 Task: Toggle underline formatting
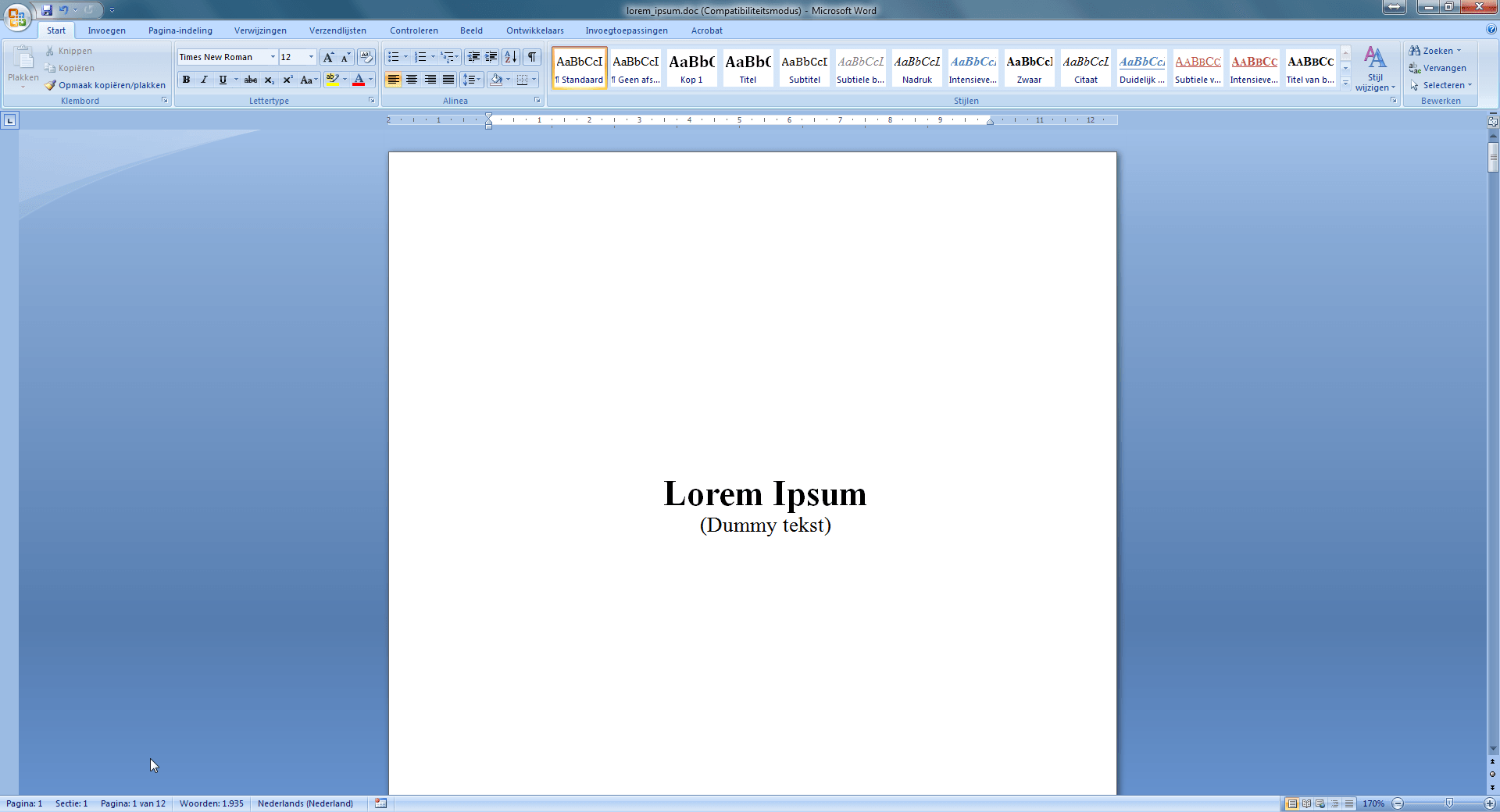(223, 80)
